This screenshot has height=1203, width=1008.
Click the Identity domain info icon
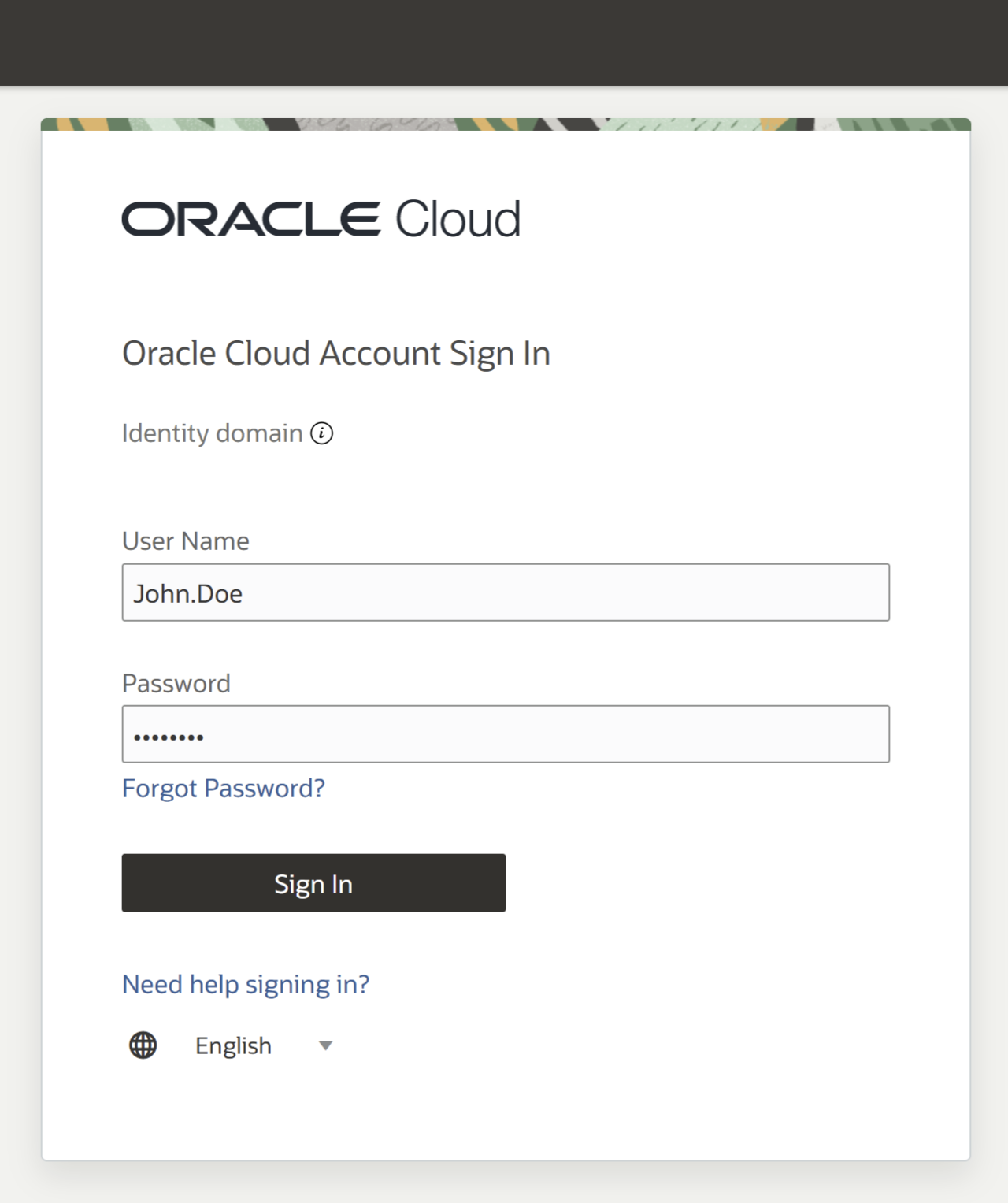pyautogui.click(x=321, y=433)
